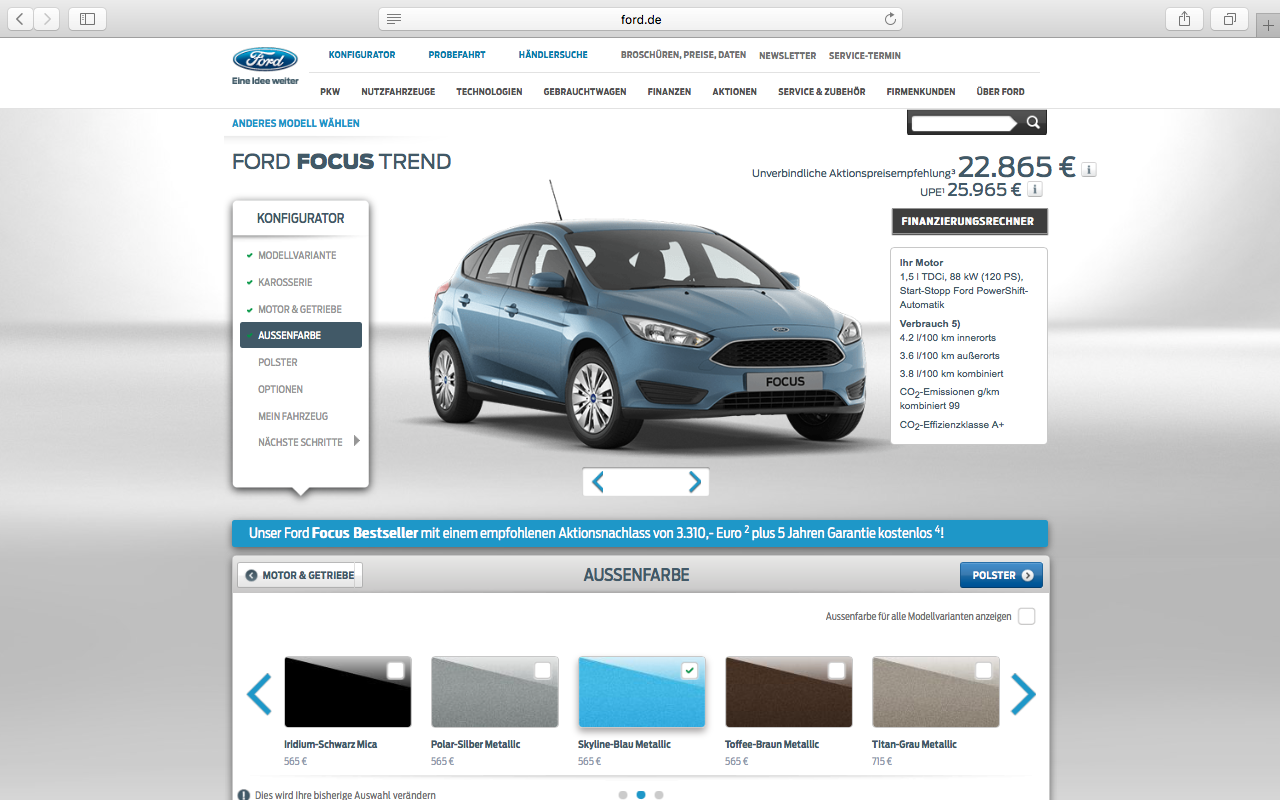The width and height of the screenshot is (1280, 800).
Task: Select the third colour page dot
Action: [x=659, y=795]
